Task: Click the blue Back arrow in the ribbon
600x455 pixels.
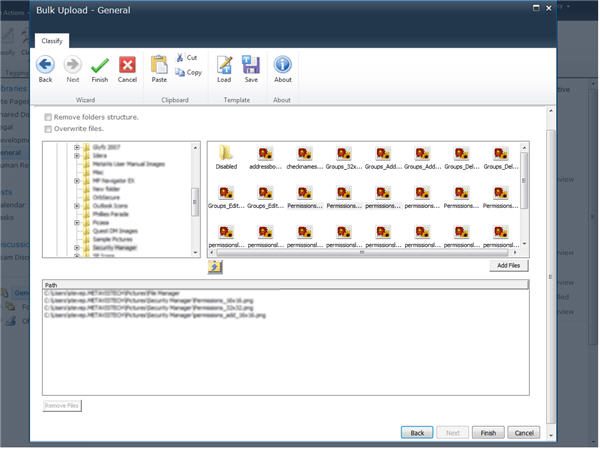Action: 45,65
